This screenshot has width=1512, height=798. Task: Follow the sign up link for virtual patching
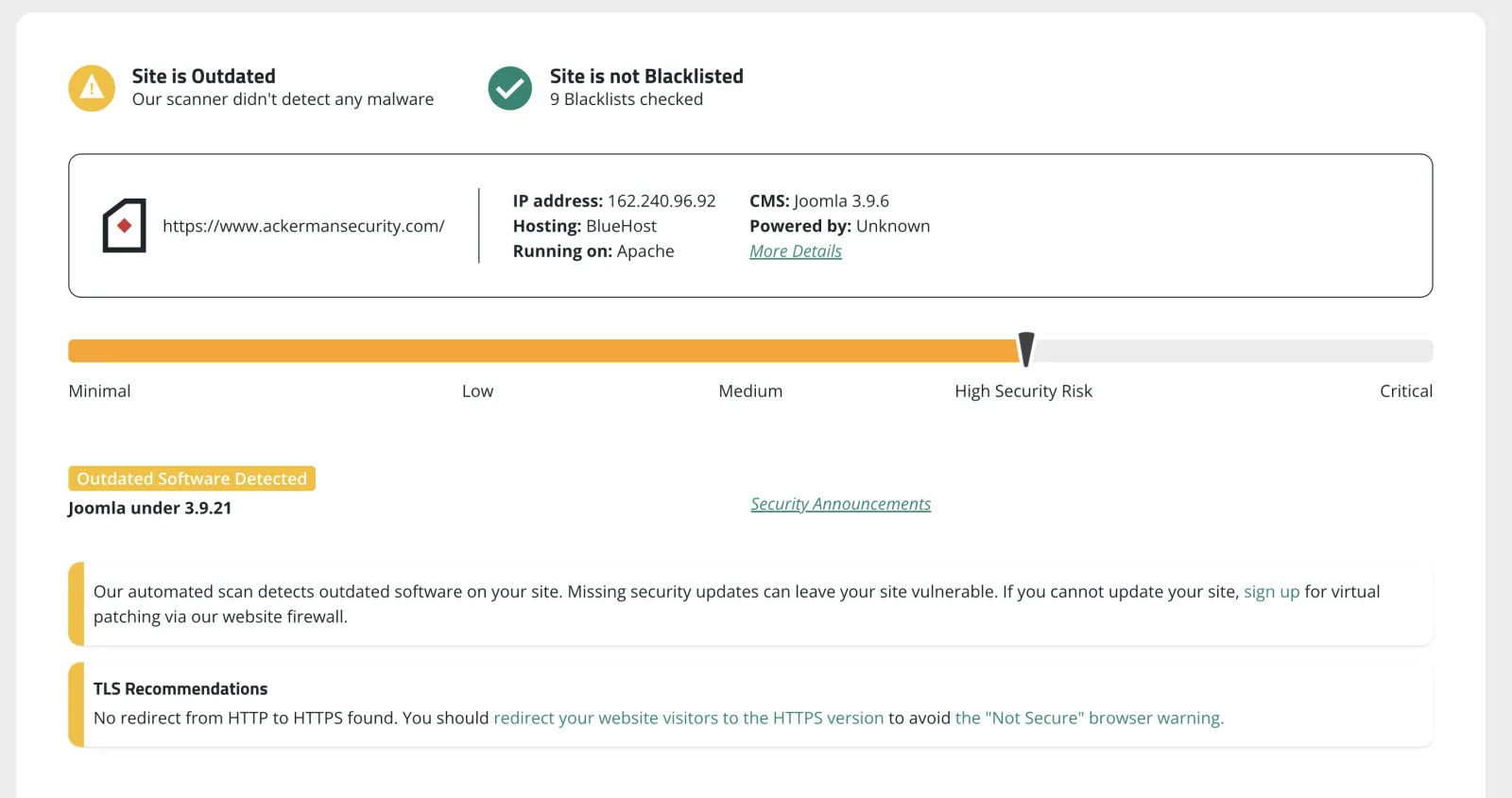point(1272,592)
